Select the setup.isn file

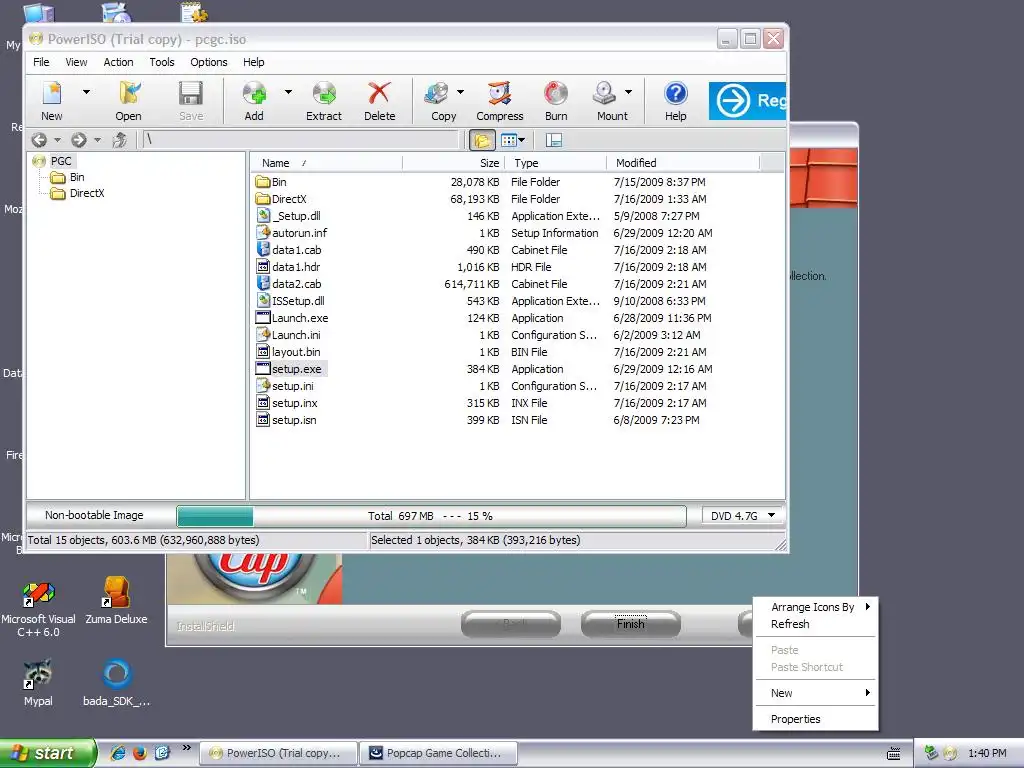point(294,420)
